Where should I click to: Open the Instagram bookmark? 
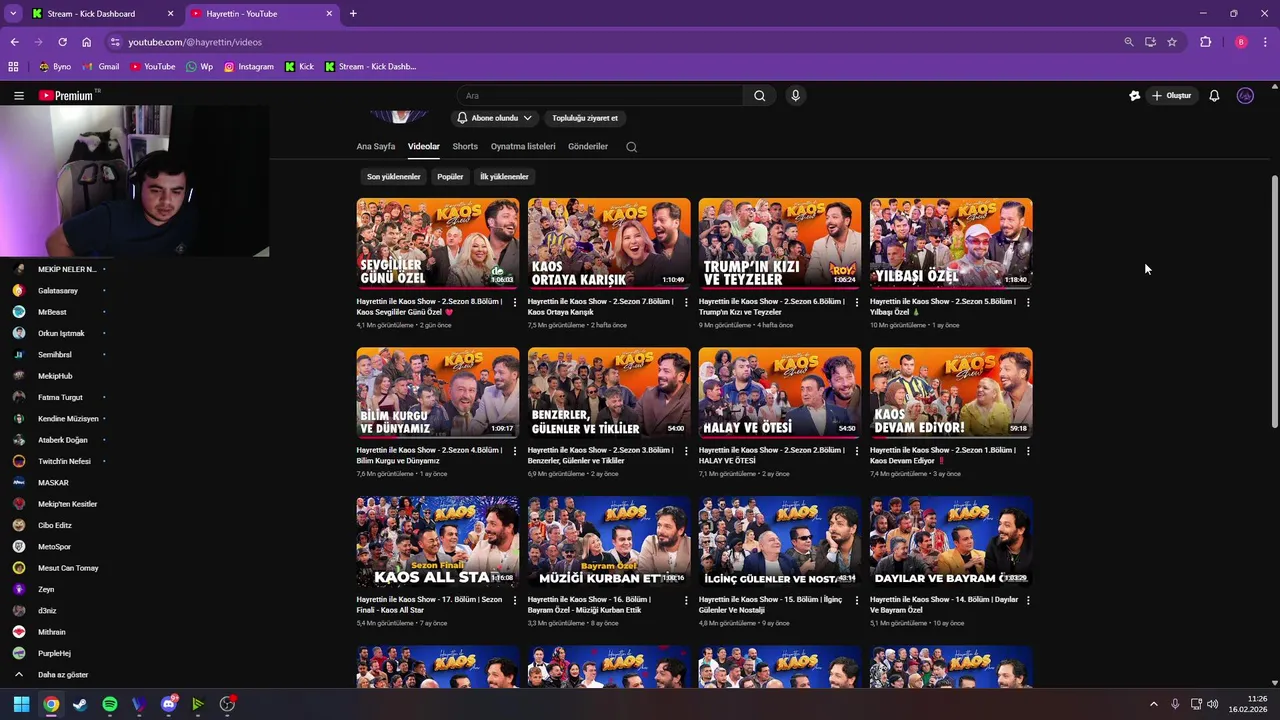click(x=248, y=67)
